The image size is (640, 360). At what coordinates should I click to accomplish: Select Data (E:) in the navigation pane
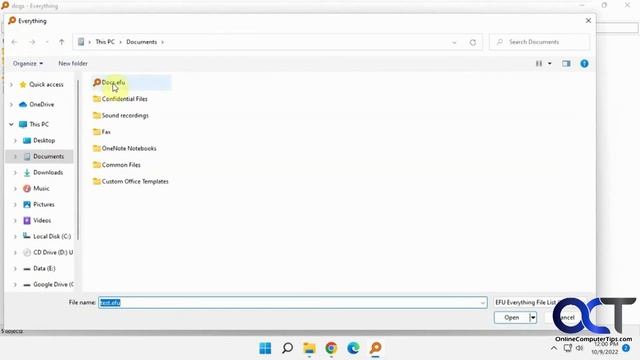pos(39,269)
